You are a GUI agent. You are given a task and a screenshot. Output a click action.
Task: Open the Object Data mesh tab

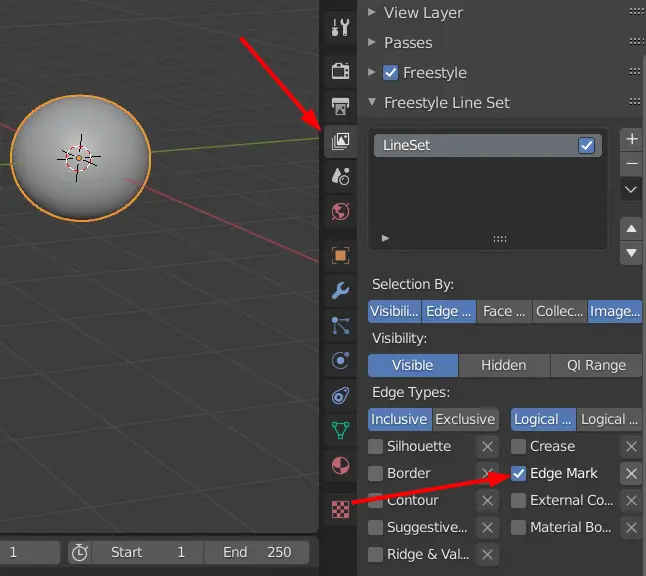click(x=340, y=431)
